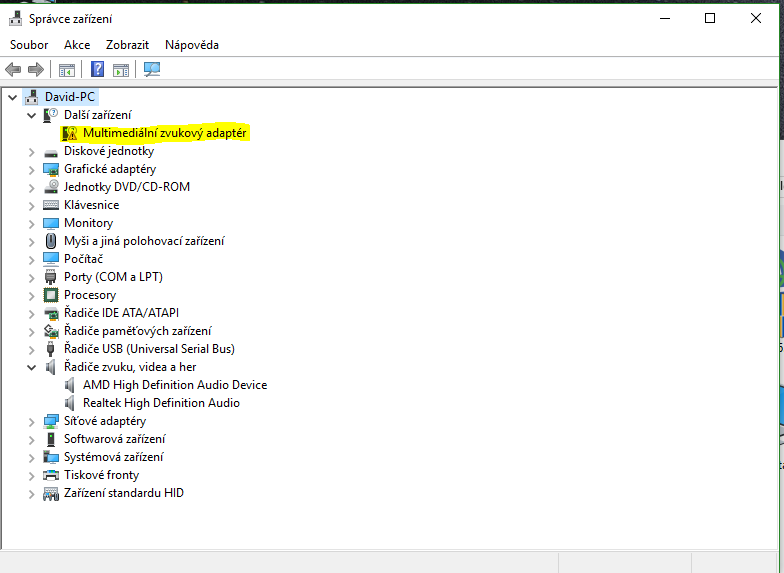Click the Monitory monitor icon
The width and height of the screenshot is (784, 573).
50,223
